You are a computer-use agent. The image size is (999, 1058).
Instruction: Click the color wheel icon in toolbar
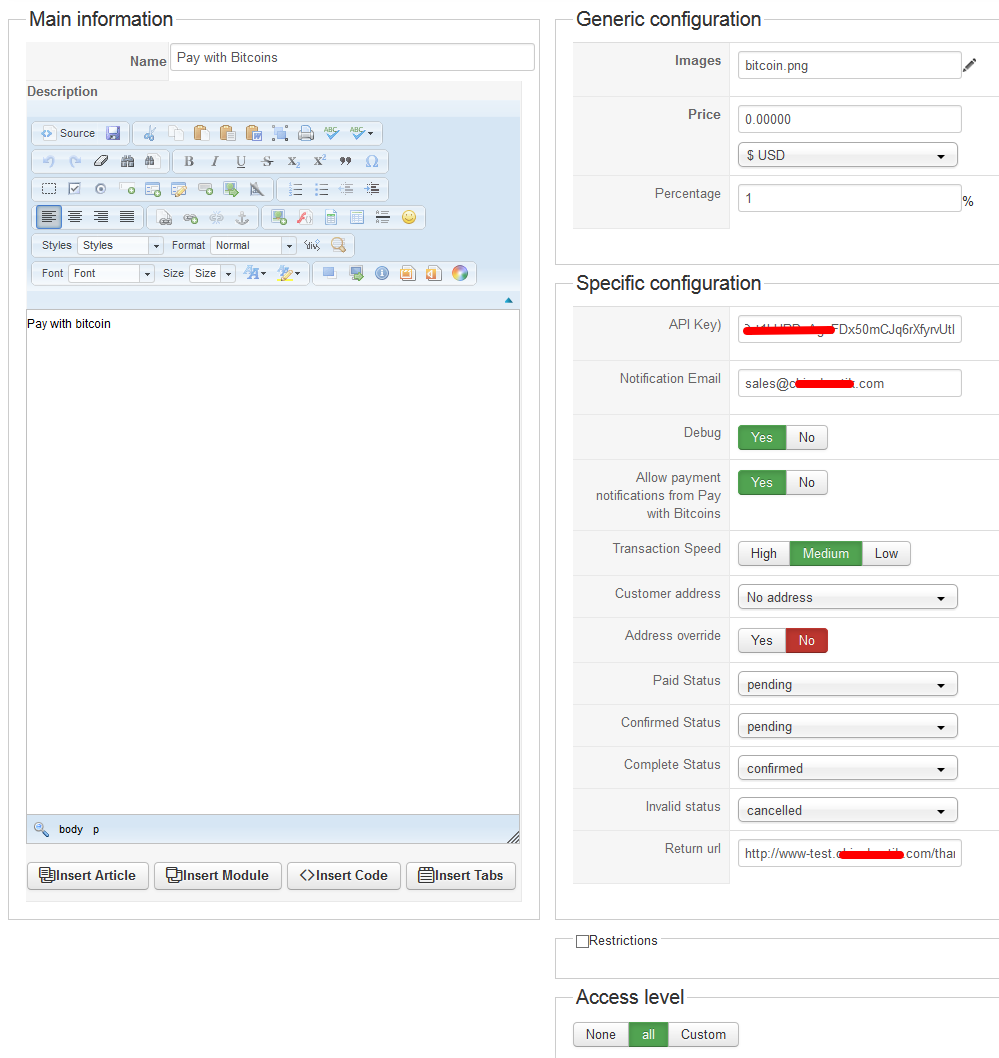[459, 273]
